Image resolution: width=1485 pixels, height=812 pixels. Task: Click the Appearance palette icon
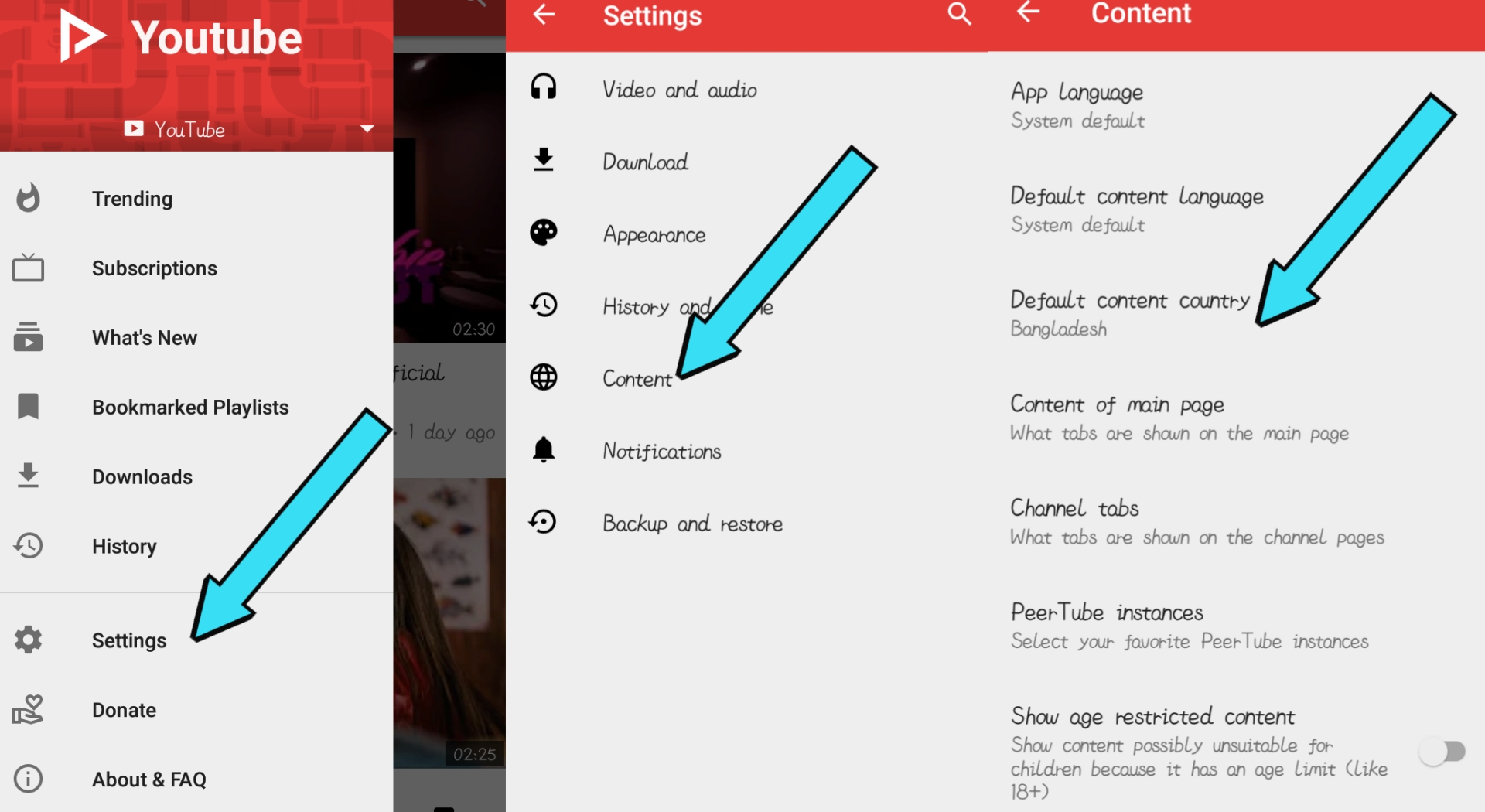tap(544, 232)
